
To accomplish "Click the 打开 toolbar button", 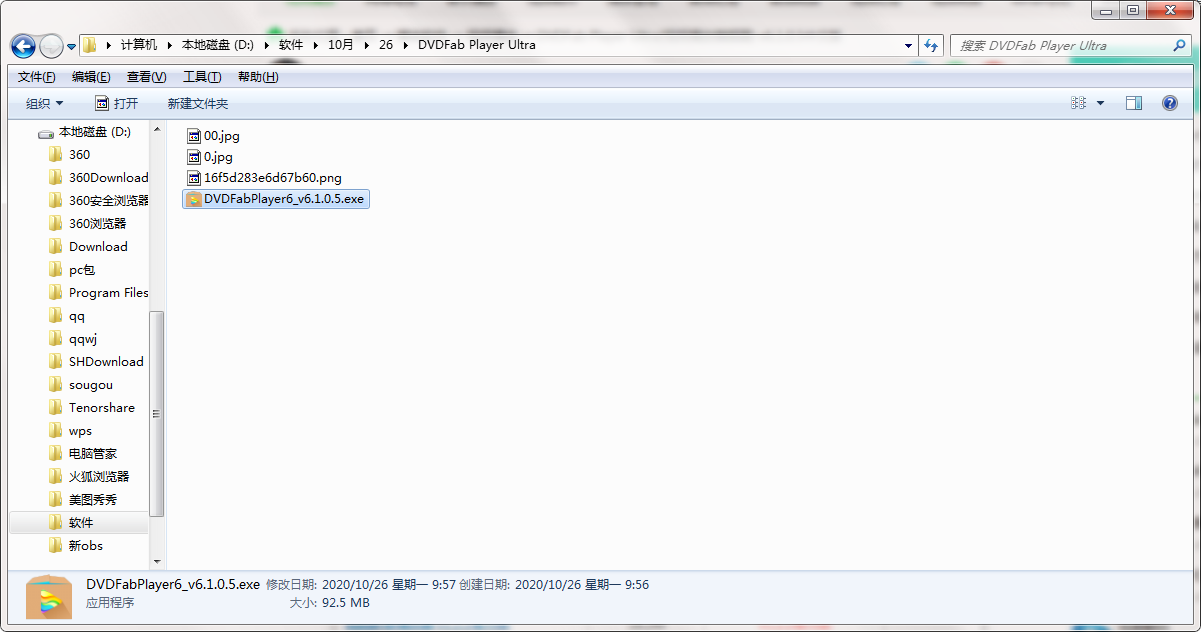I will 117,102.
